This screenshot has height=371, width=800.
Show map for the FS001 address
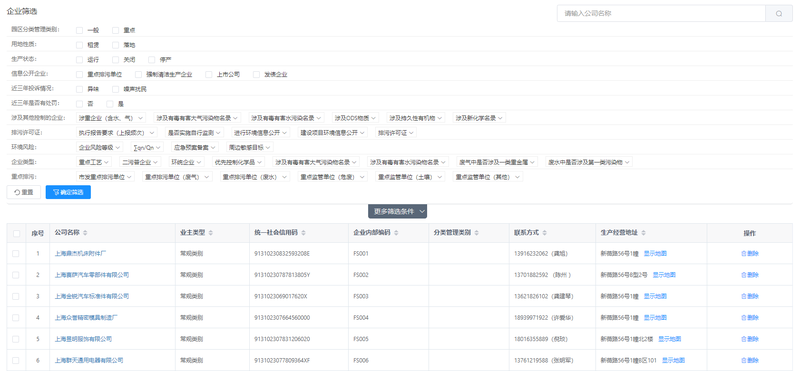[655, 253]
